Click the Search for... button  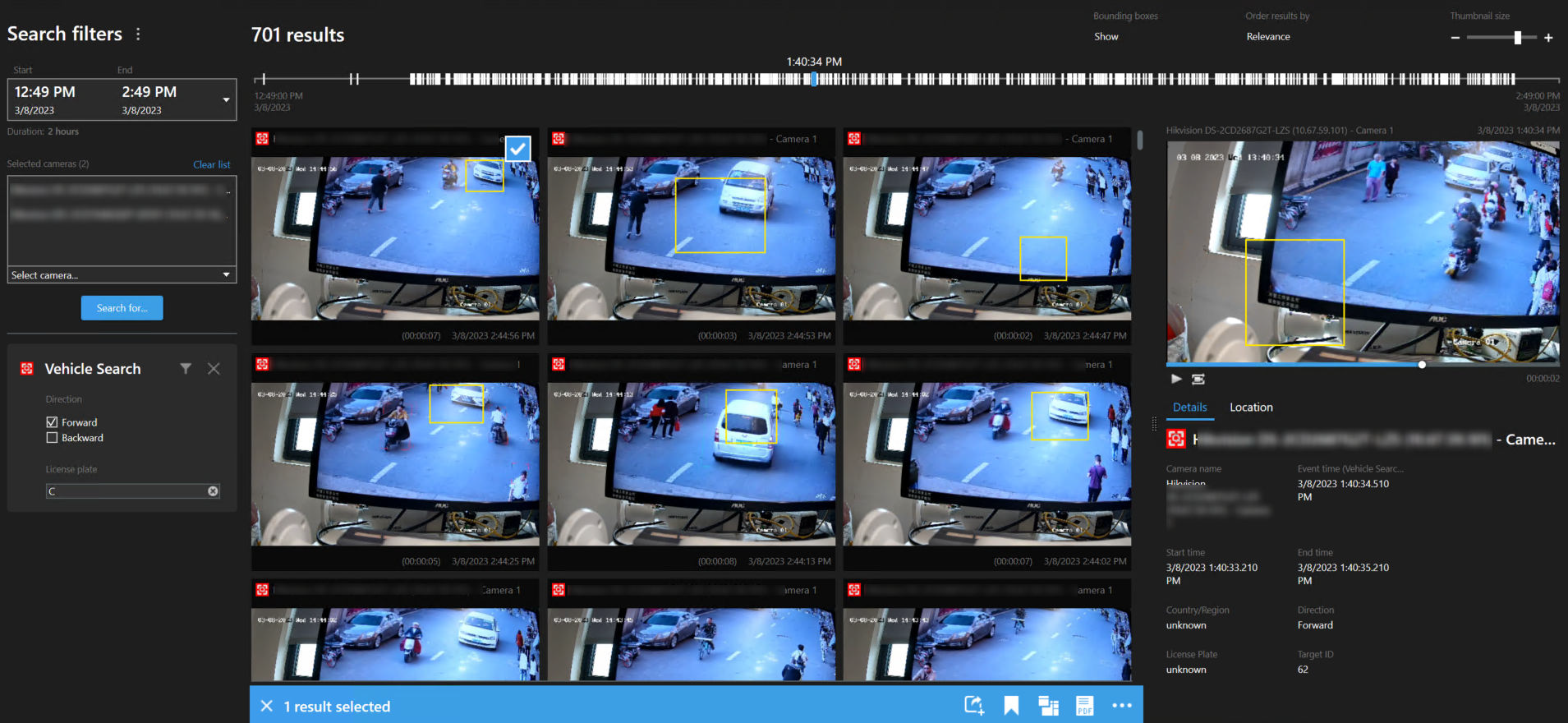pos(122,308)
